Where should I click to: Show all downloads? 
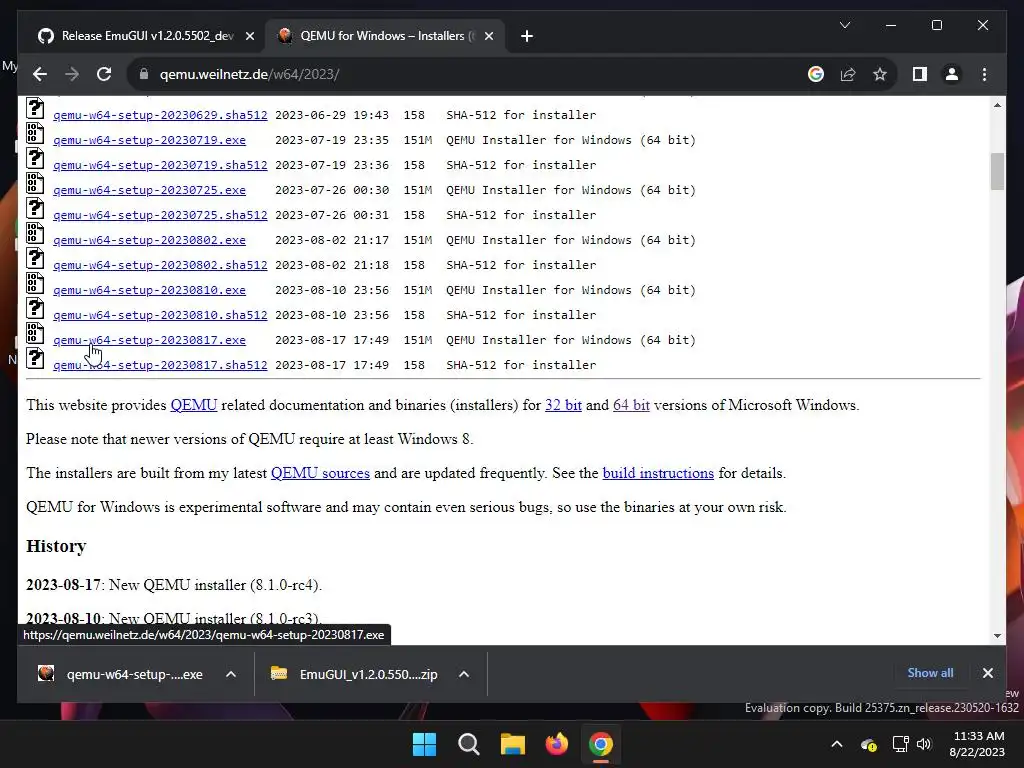tap(930, 673)
